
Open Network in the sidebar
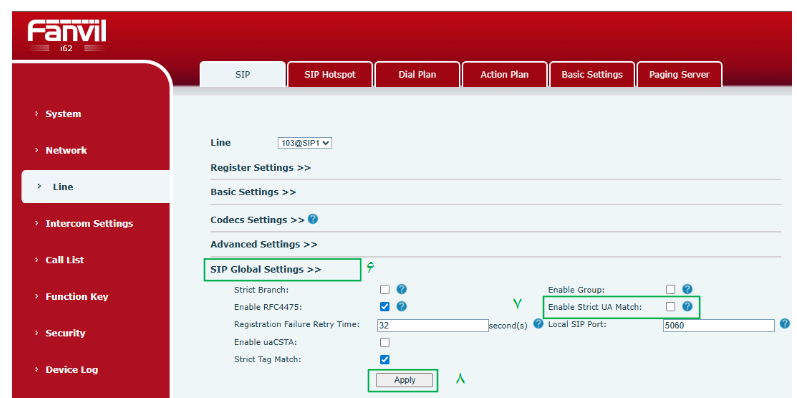click(66, 150)
